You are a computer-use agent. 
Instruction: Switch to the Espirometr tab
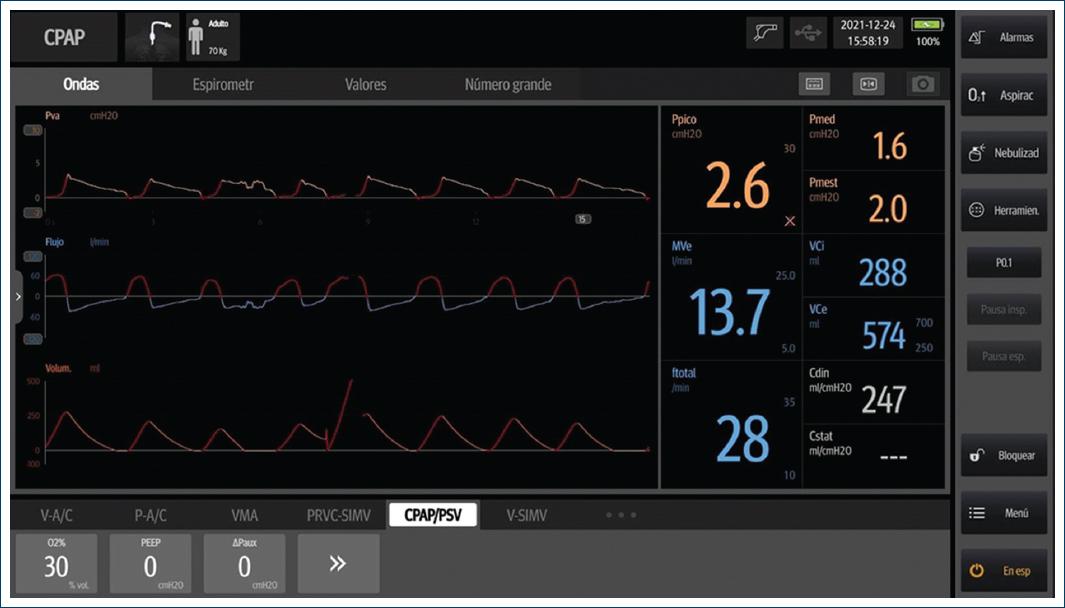coord(223,85)
